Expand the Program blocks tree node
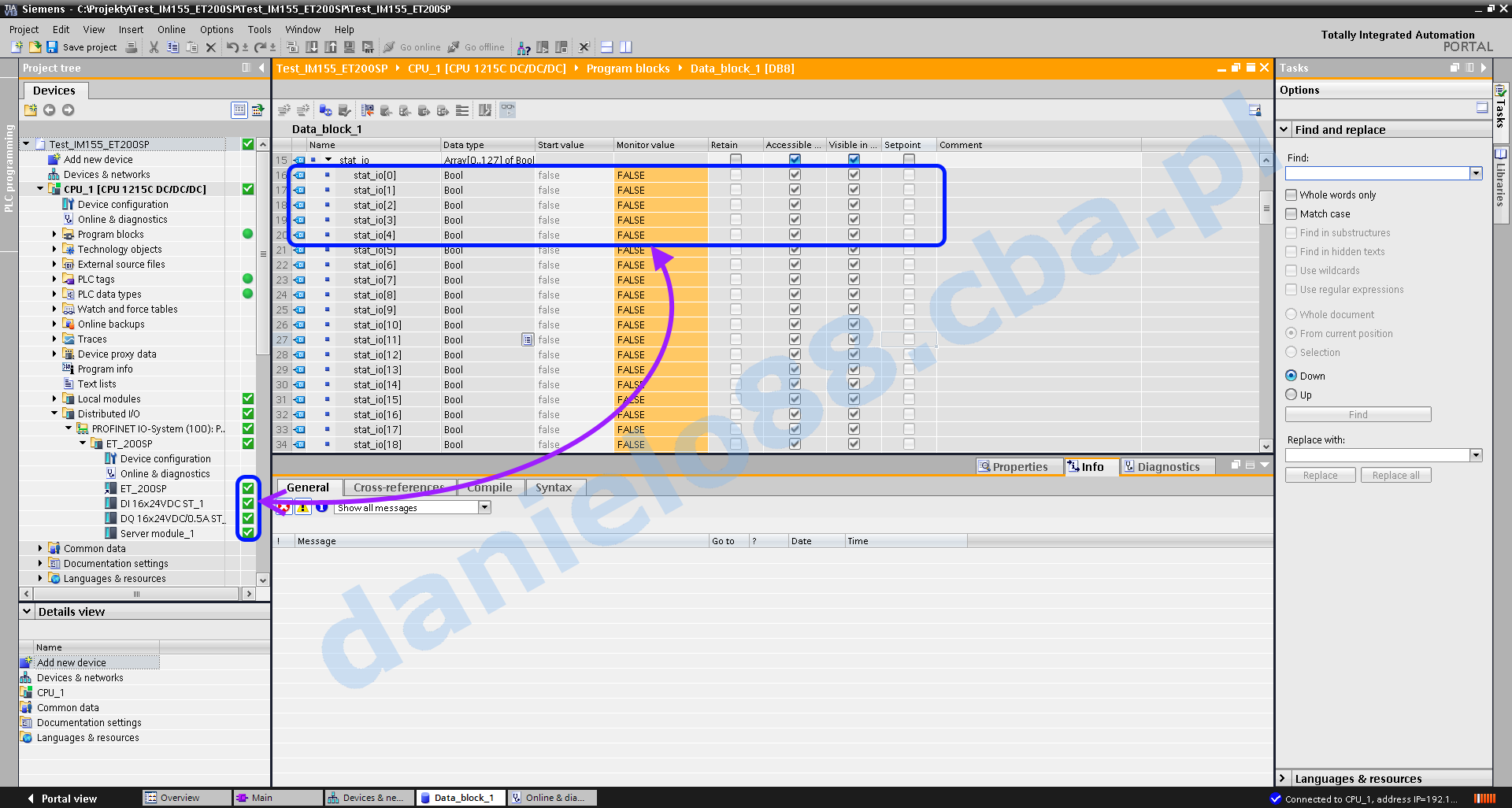1512x808 pixels. click(x=54, y=234)
